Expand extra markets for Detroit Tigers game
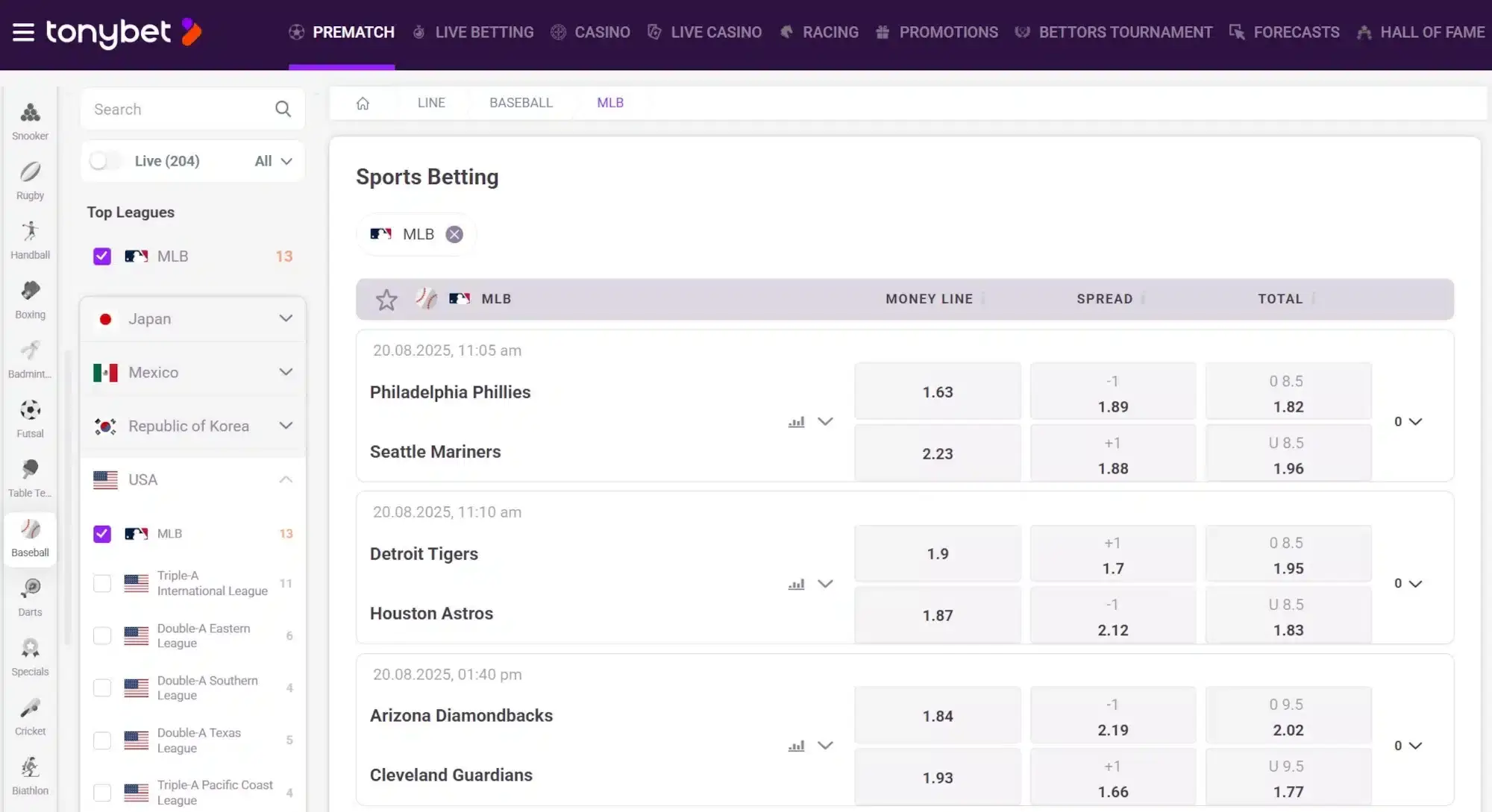This screenshot has width=1492, height=812. (x=826, y=584)
